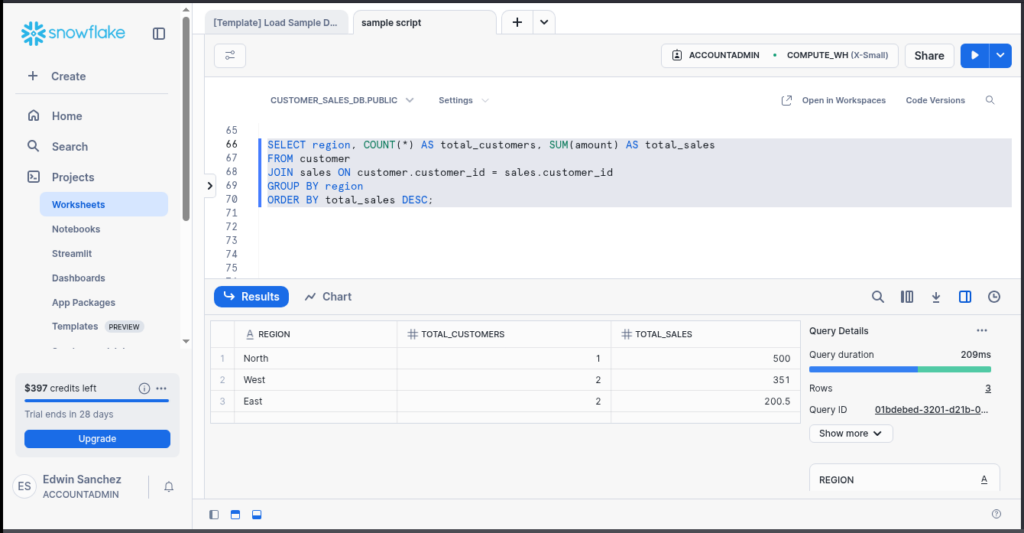Screen dimensions: 1024x533
Task: Open the help question icon
Action: (996, 514)
